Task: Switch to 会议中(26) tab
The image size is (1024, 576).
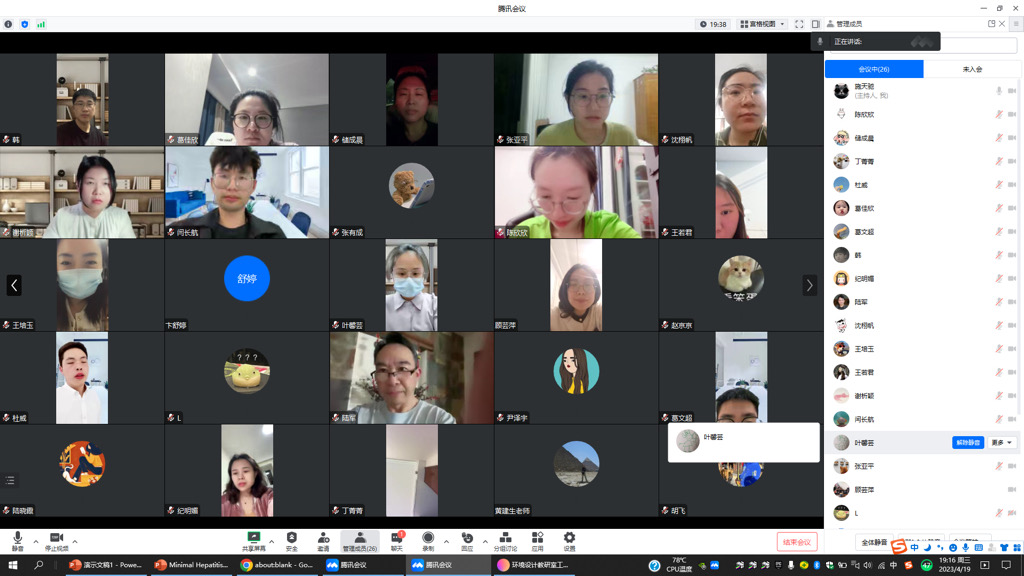Action: tap(874, 69)
